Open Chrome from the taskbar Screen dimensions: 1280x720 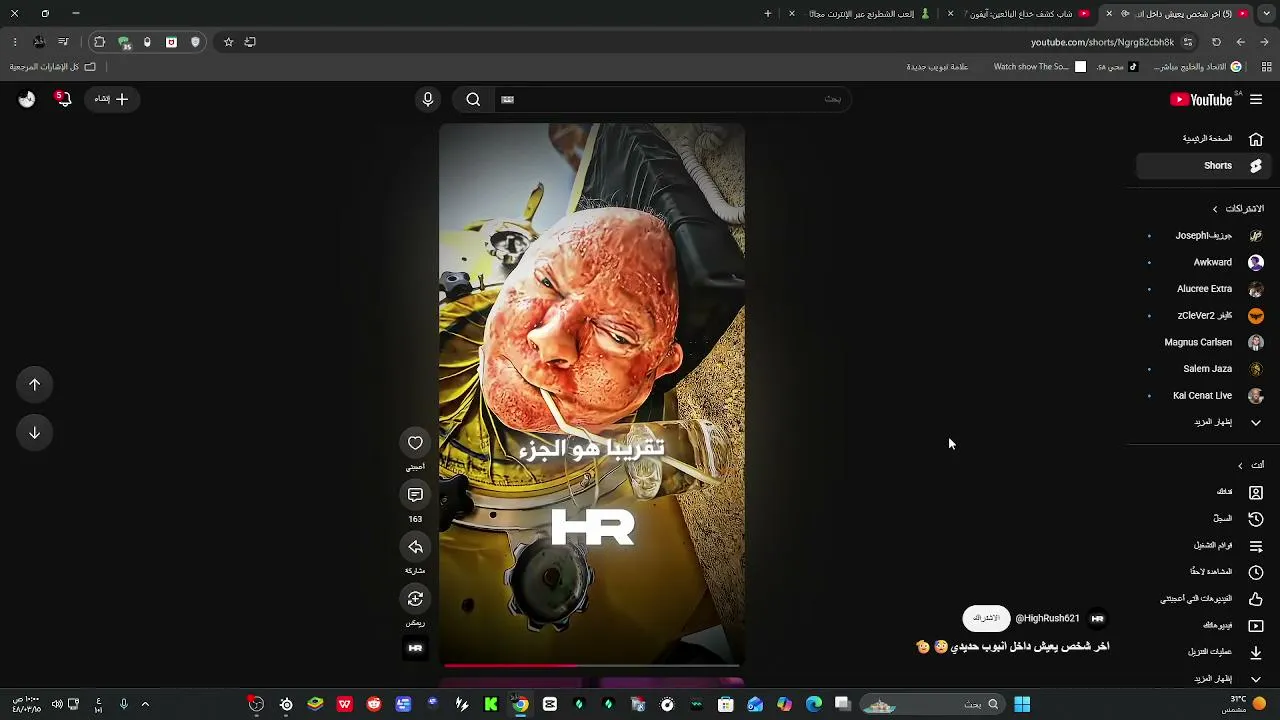pos(520,704)
